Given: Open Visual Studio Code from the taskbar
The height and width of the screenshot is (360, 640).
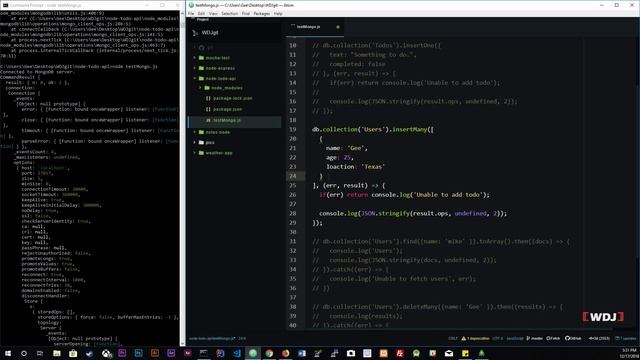Looking at the screenshot, I should point(237,353).
